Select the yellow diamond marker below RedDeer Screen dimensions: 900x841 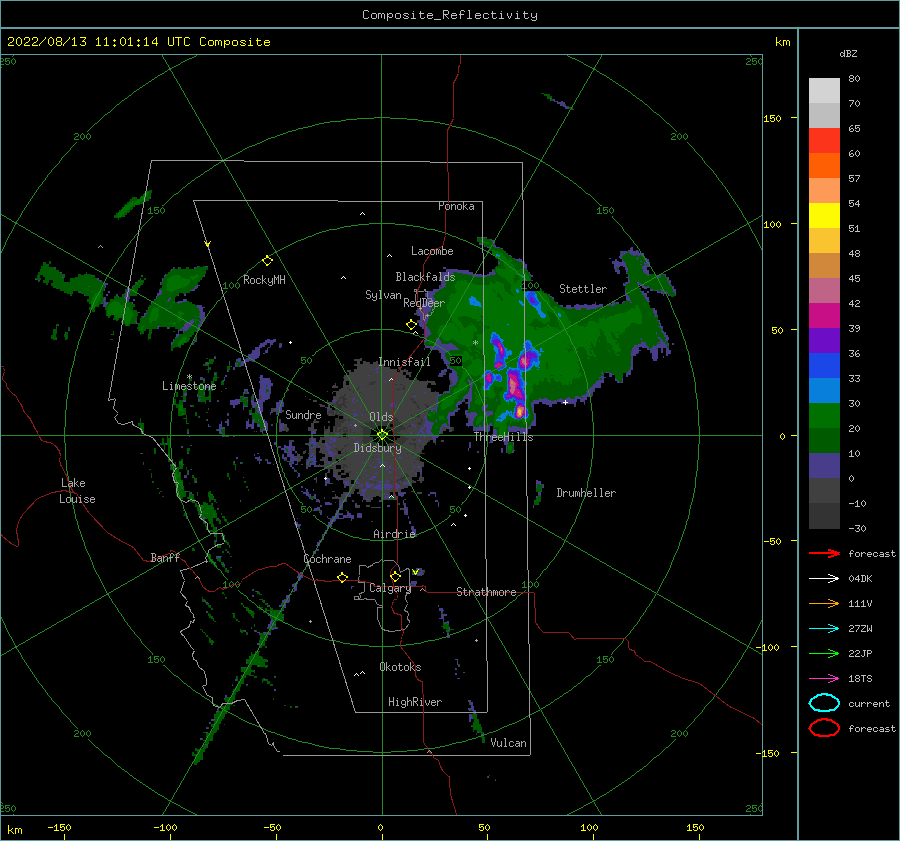[411, 325]
